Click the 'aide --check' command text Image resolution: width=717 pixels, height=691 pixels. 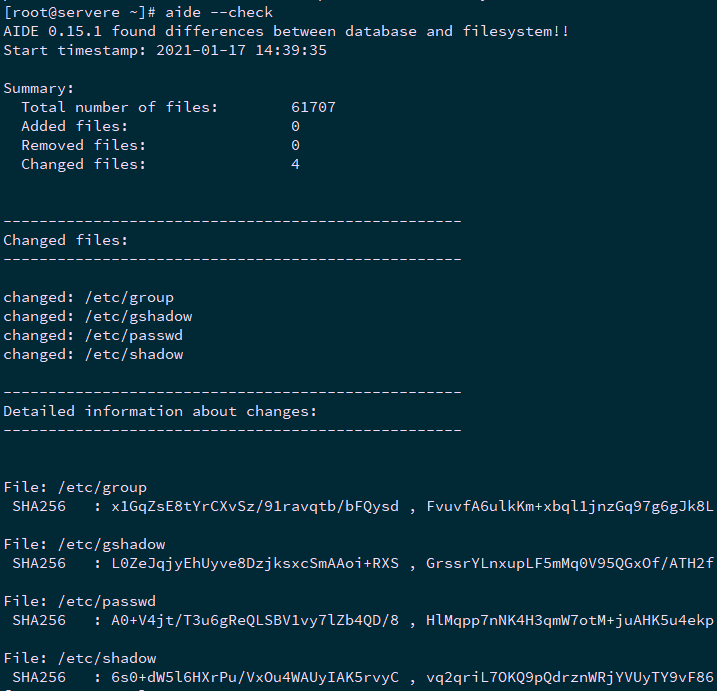point(218,12)
